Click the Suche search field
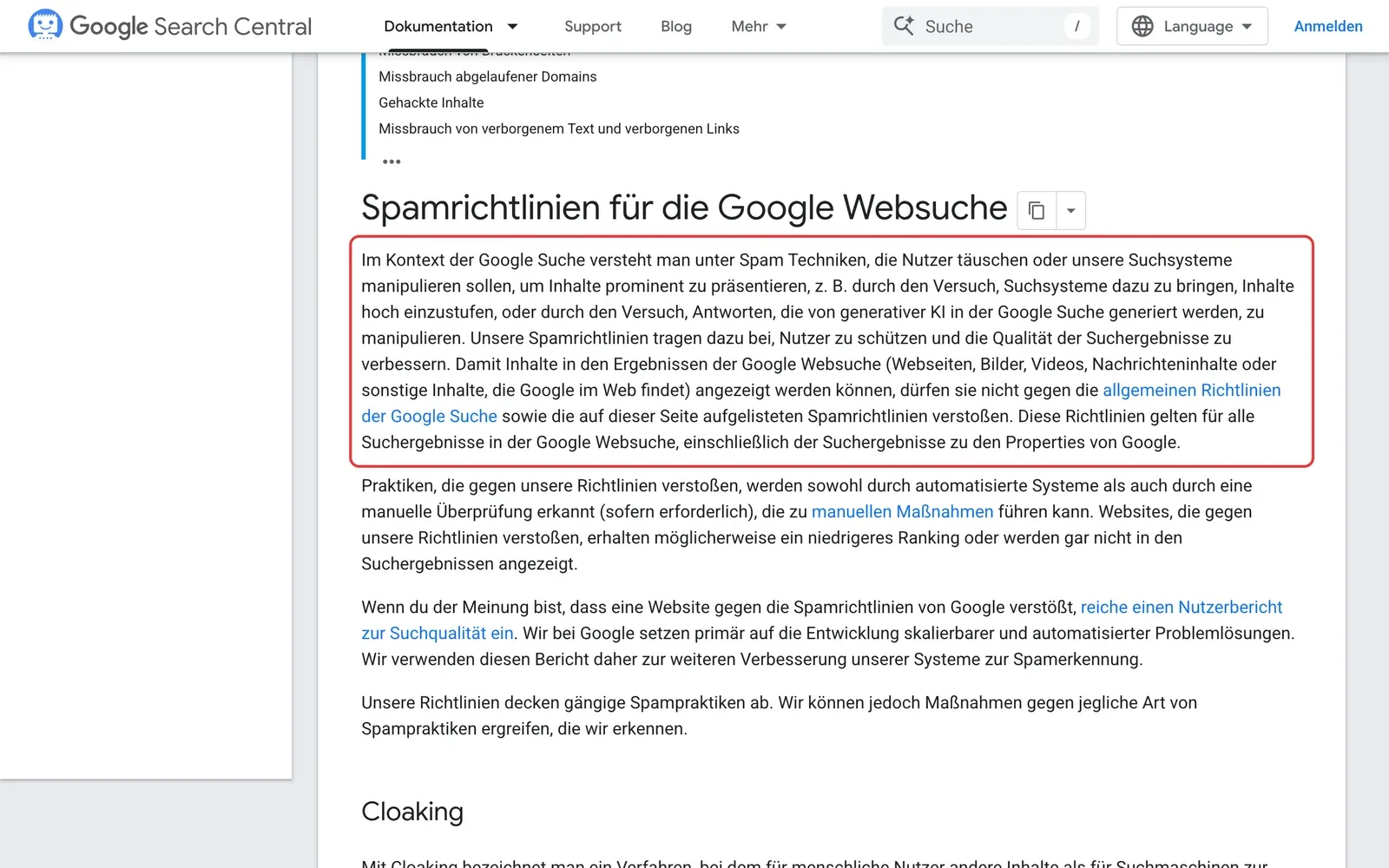This screenshot has width=1389, height=868. pos(991,26)
